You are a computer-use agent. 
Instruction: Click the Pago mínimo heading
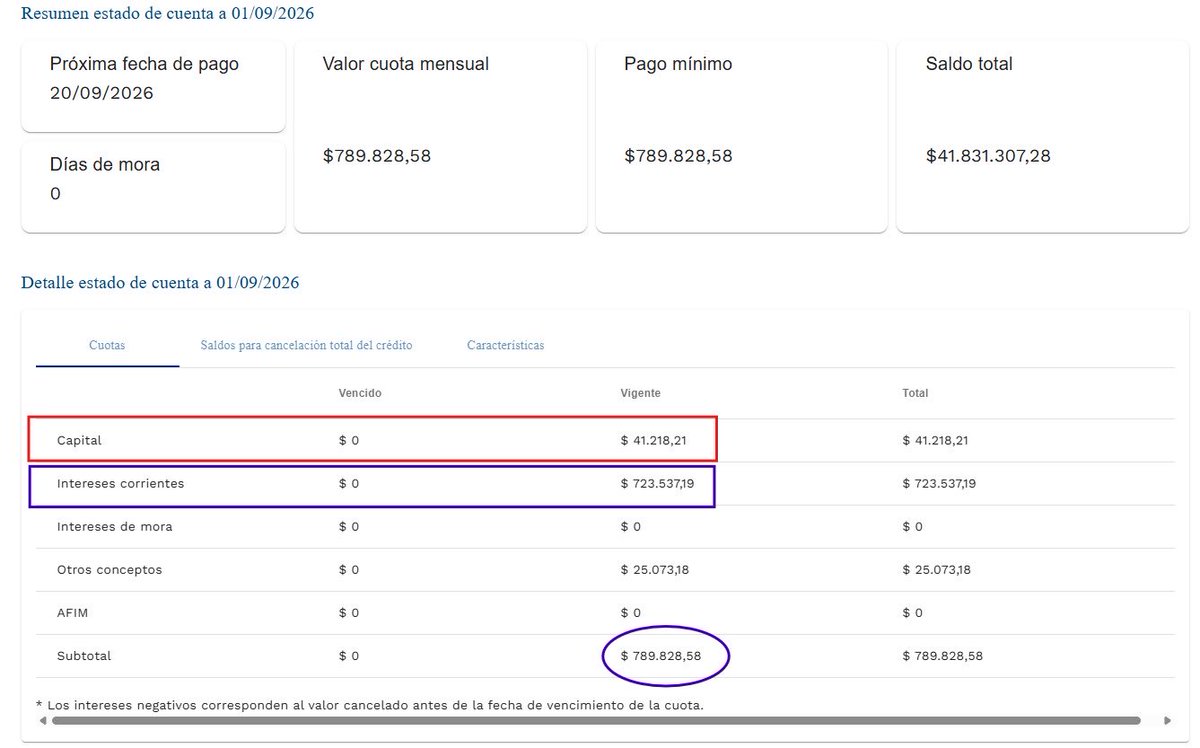point(678,64)
